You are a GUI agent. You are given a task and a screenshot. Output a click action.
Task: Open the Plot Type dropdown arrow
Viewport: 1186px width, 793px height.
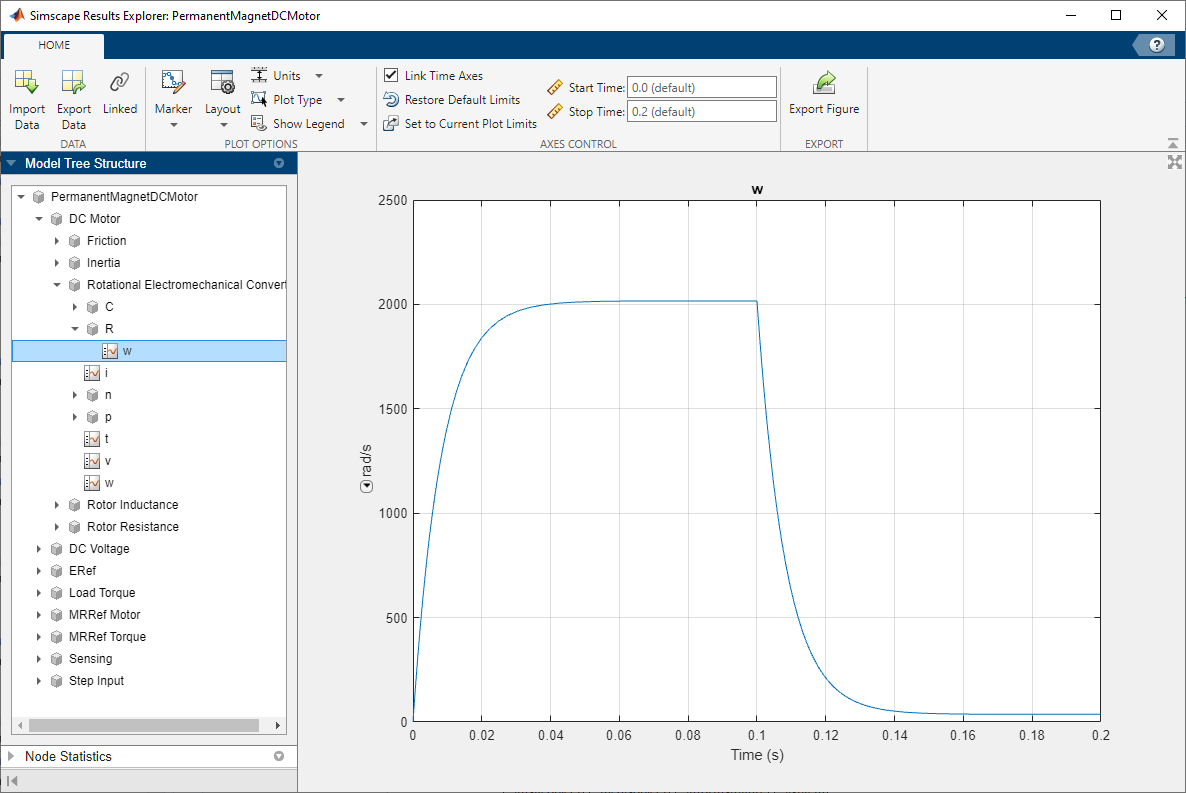[340, 99]
